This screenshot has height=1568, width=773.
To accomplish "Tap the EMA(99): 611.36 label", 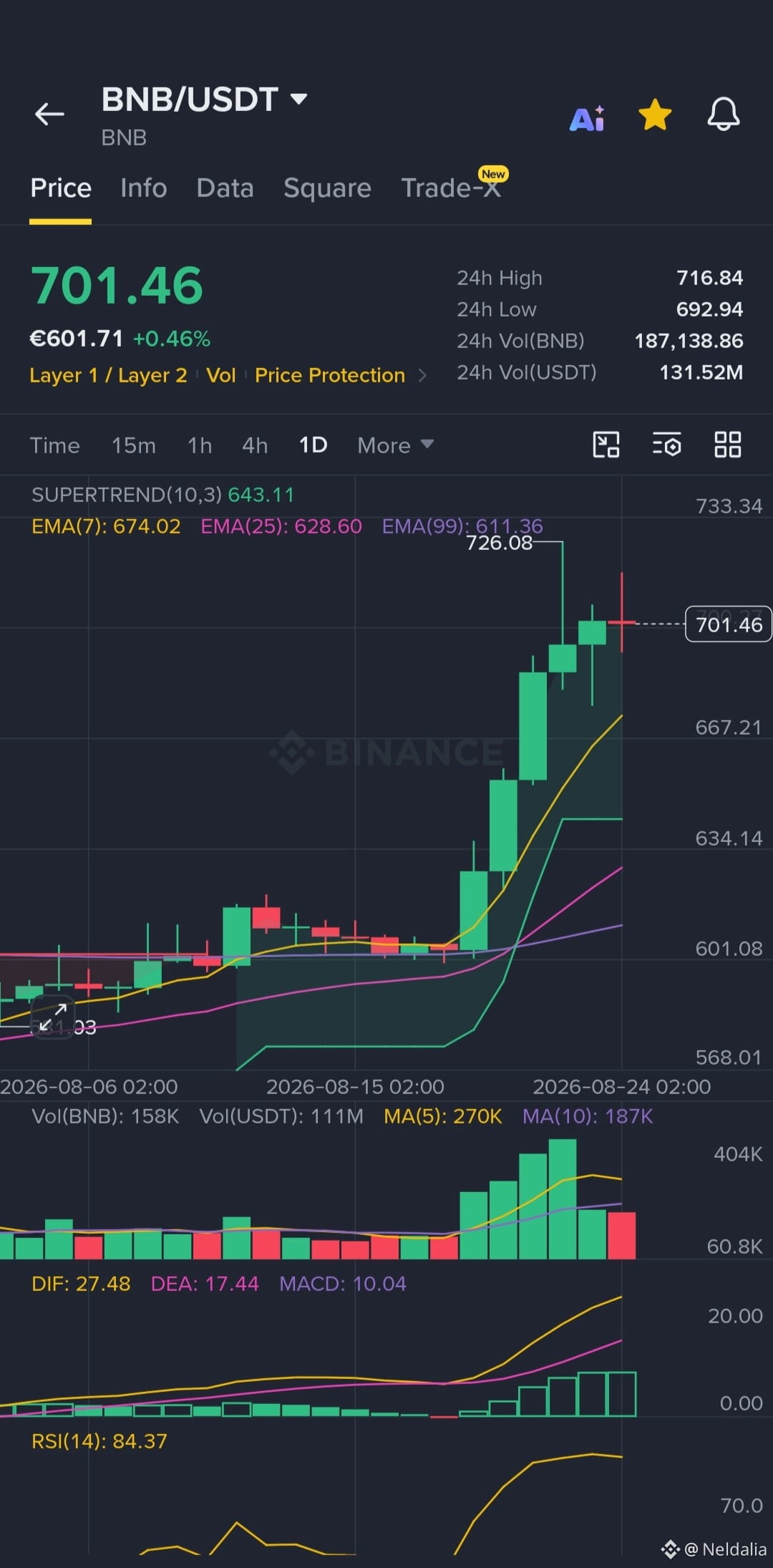I will (462, 526).
